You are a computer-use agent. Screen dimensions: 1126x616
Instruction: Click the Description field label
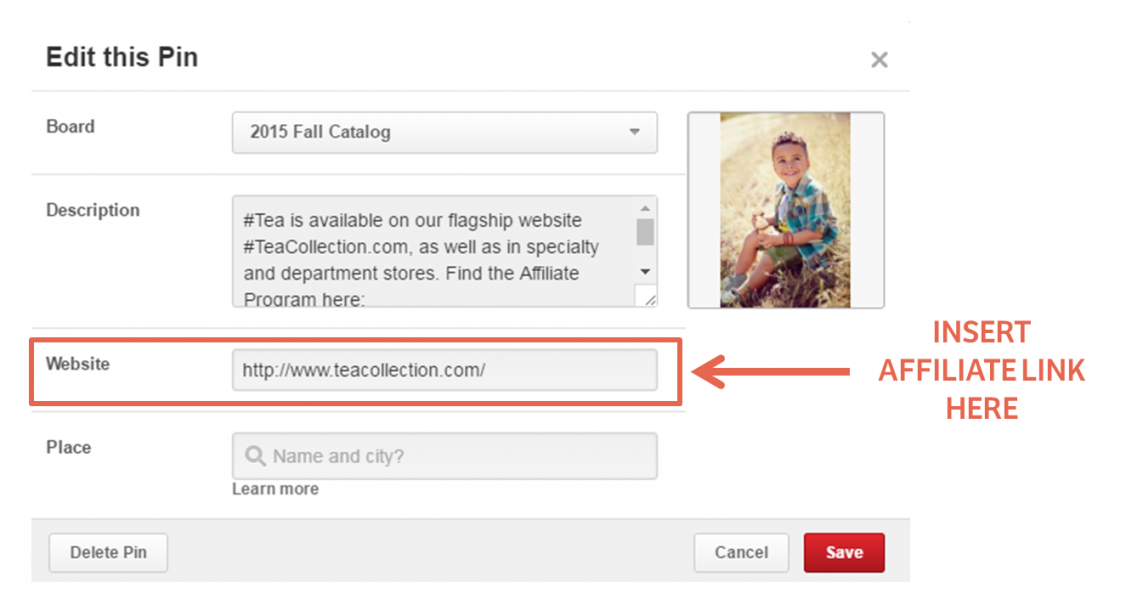(x=93, y=210)
